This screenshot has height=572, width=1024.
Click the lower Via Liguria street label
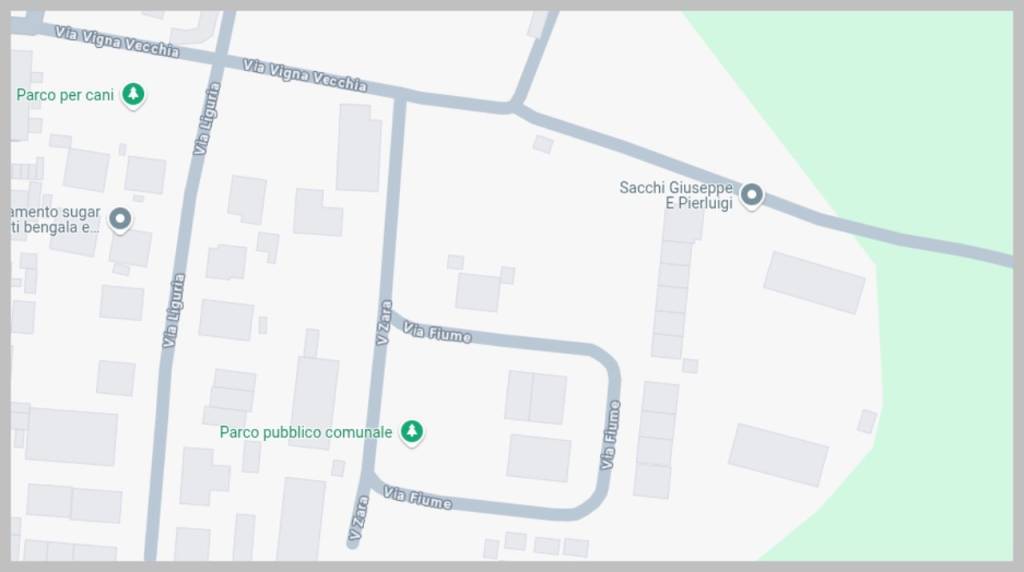click(x=174, y=311)
